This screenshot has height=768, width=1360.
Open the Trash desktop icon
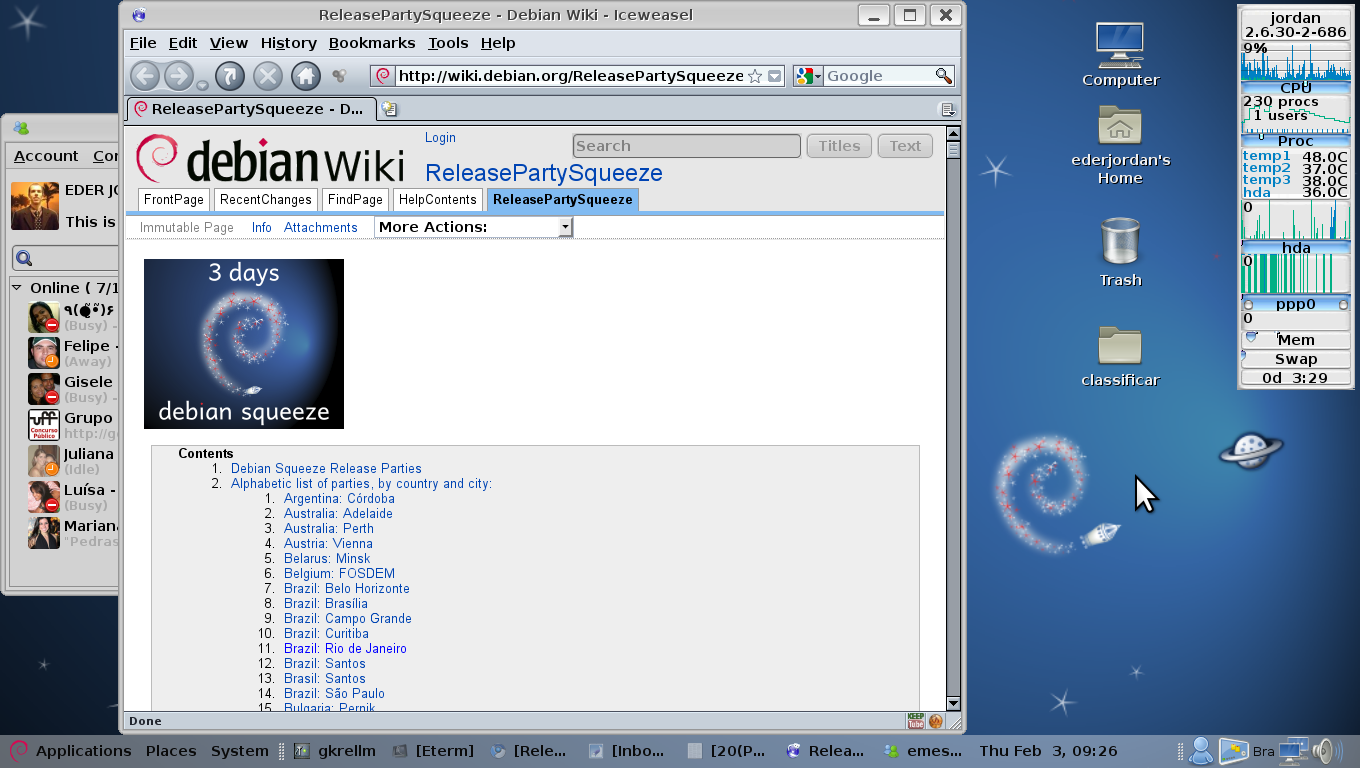coord(1120,254)
